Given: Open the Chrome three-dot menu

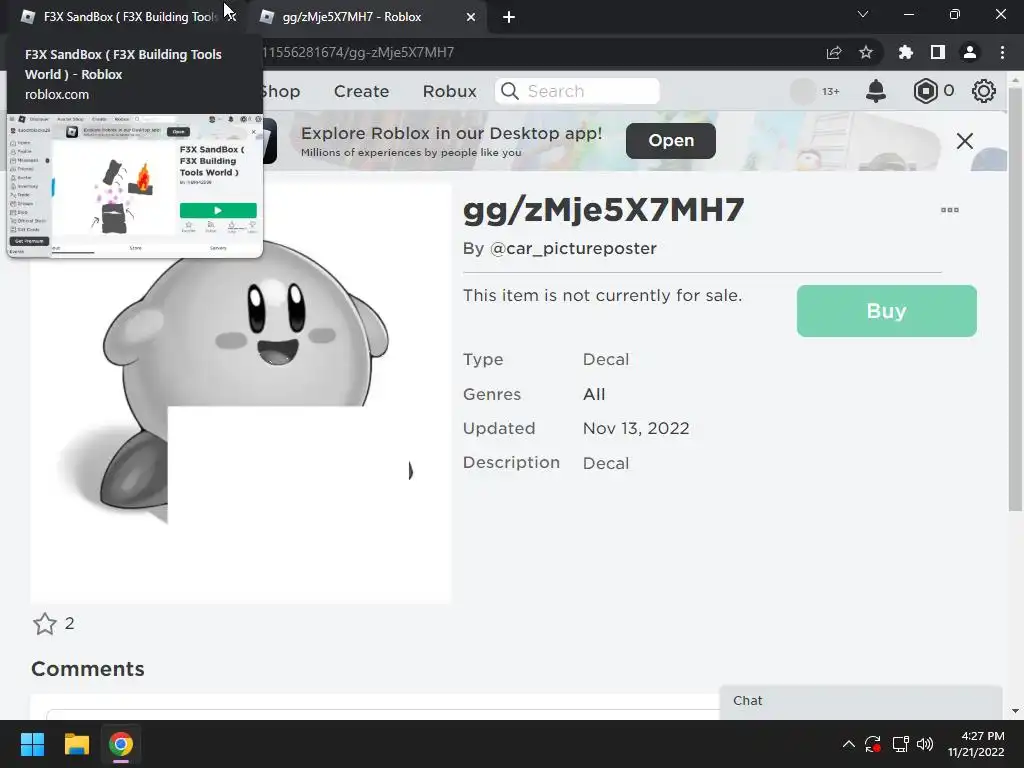Looking at the screenshot, I should [x=1002, y=52].
